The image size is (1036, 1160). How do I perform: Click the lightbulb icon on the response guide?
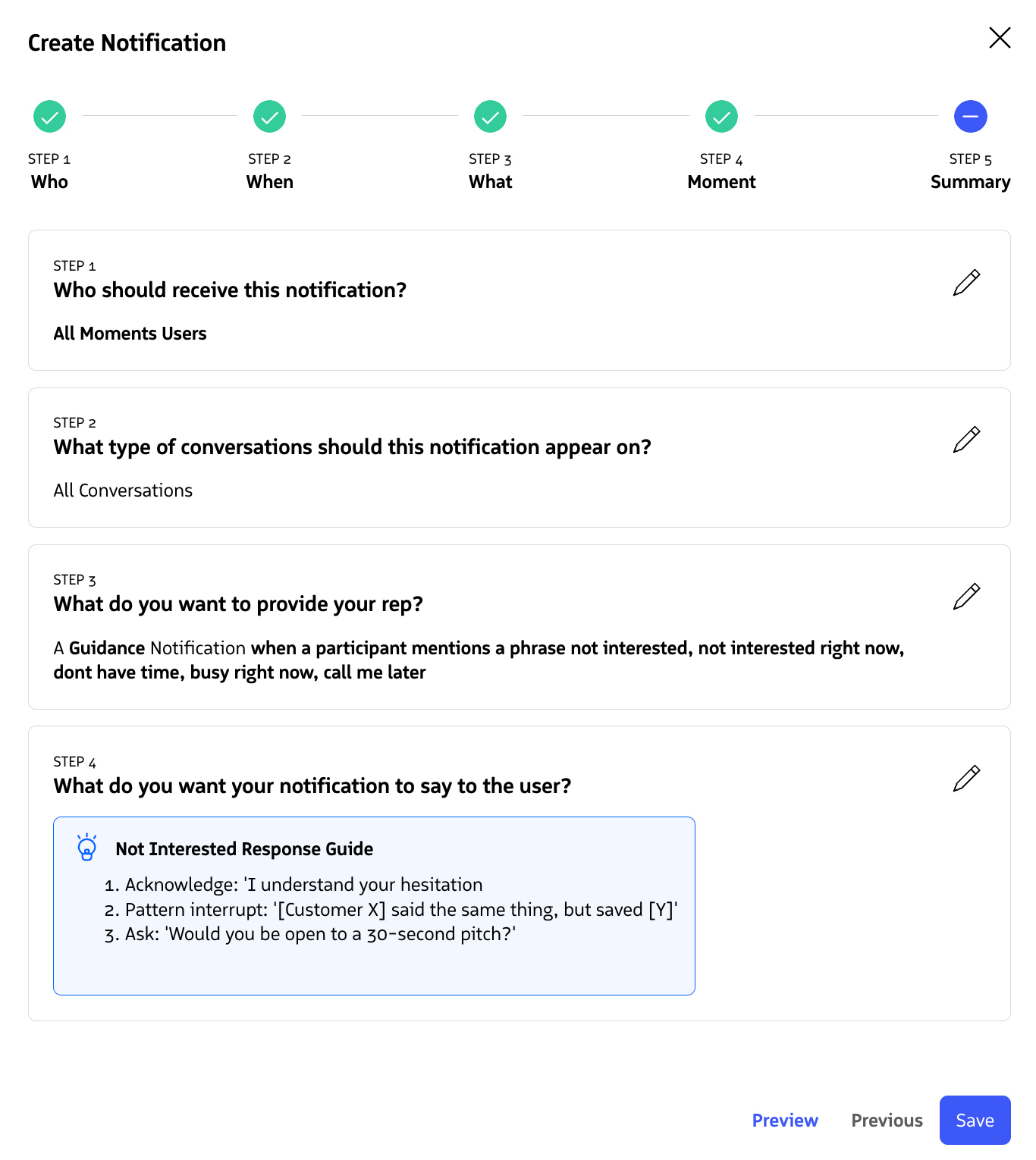pos(86,847)
